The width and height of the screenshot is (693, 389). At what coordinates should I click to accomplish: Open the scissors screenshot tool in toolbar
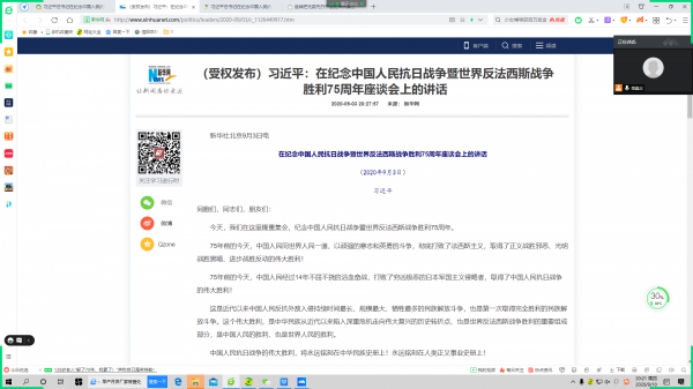[591, 20]
